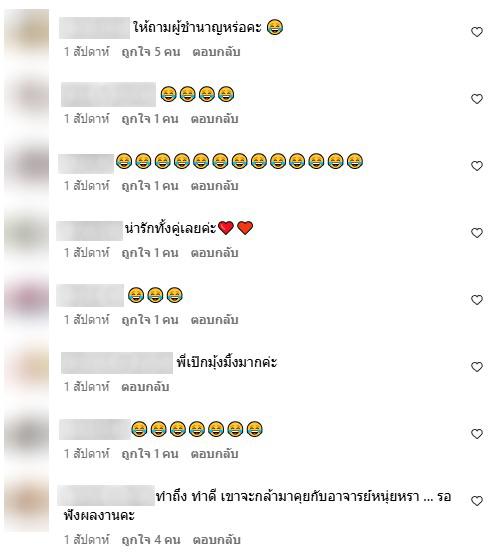Like the 'ทำถึง ทำดี' comment

tap(477, 501)
